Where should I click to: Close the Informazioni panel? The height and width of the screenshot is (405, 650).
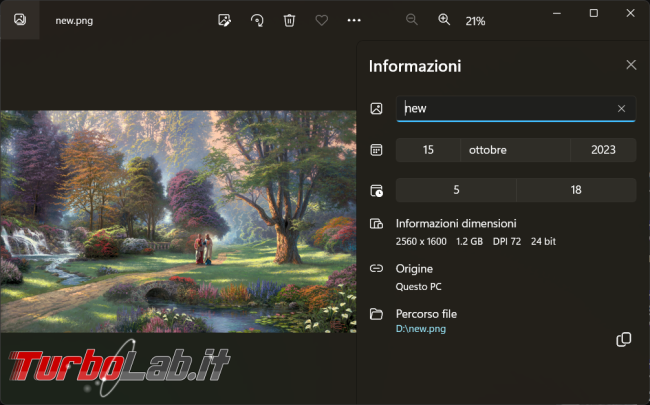tap(631, 65)
